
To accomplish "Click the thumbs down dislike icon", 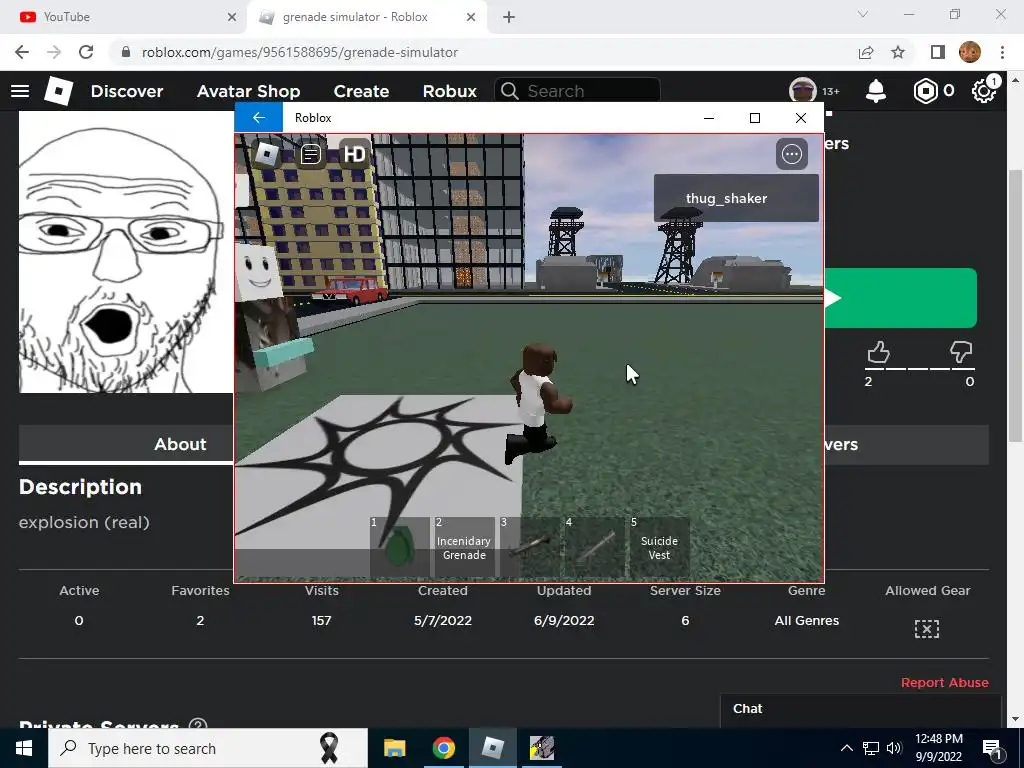I will (x=961, y=352).
